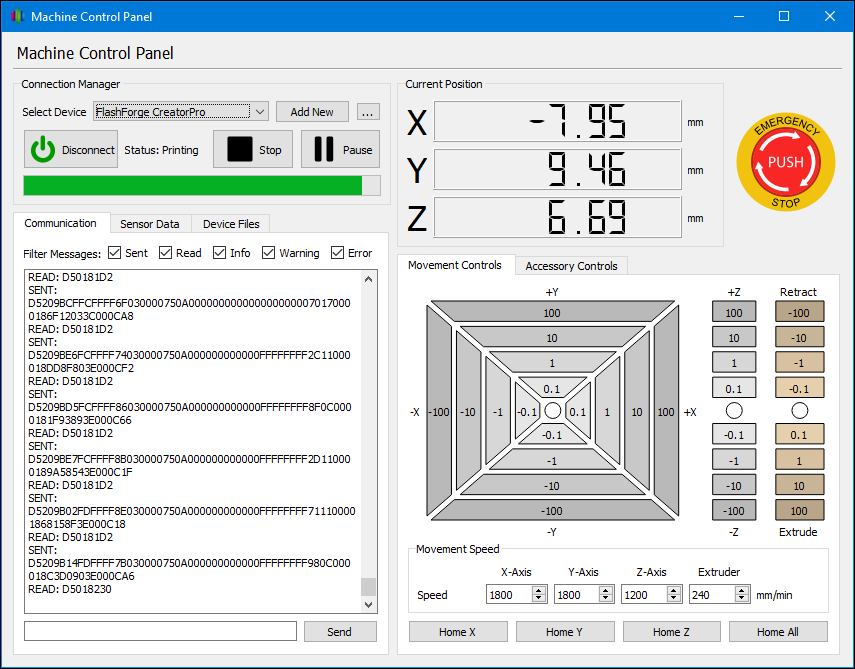Viewport: 855px width, 669px height.
Task: Jog +Y by 10
Action: coord(552,337)
